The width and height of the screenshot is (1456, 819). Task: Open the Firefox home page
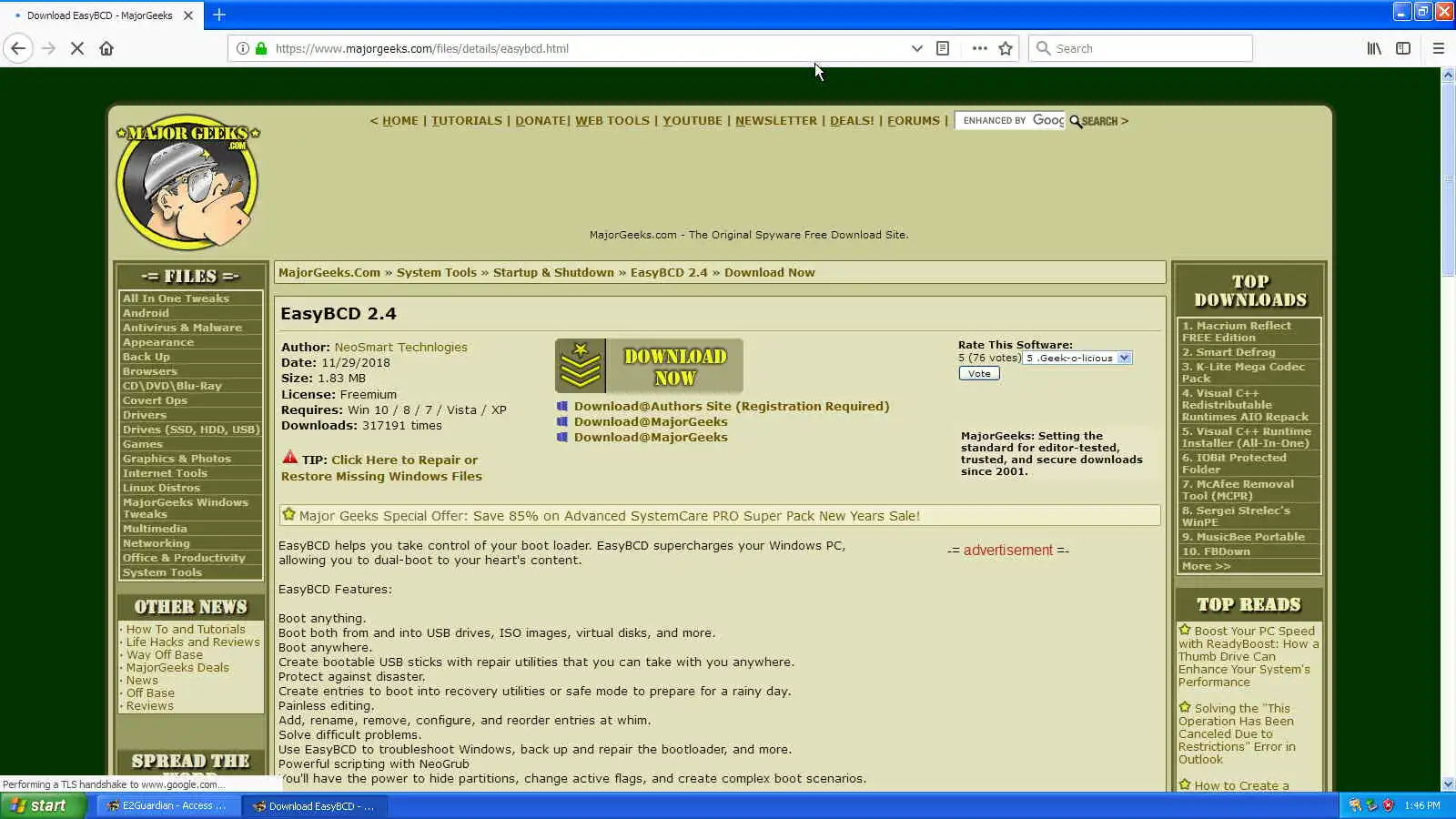106,48
